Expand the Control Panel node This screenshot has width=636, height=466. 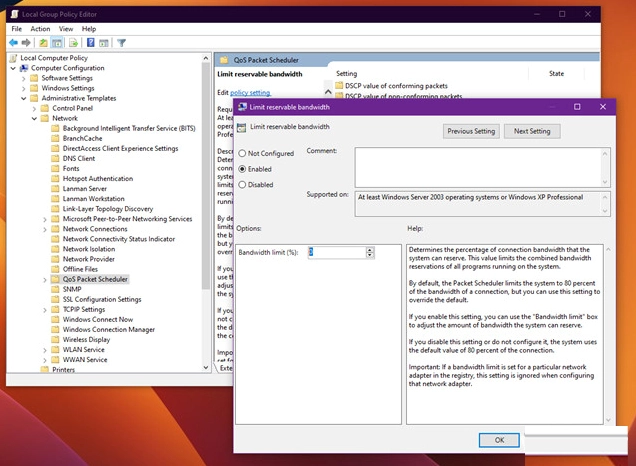34,109
